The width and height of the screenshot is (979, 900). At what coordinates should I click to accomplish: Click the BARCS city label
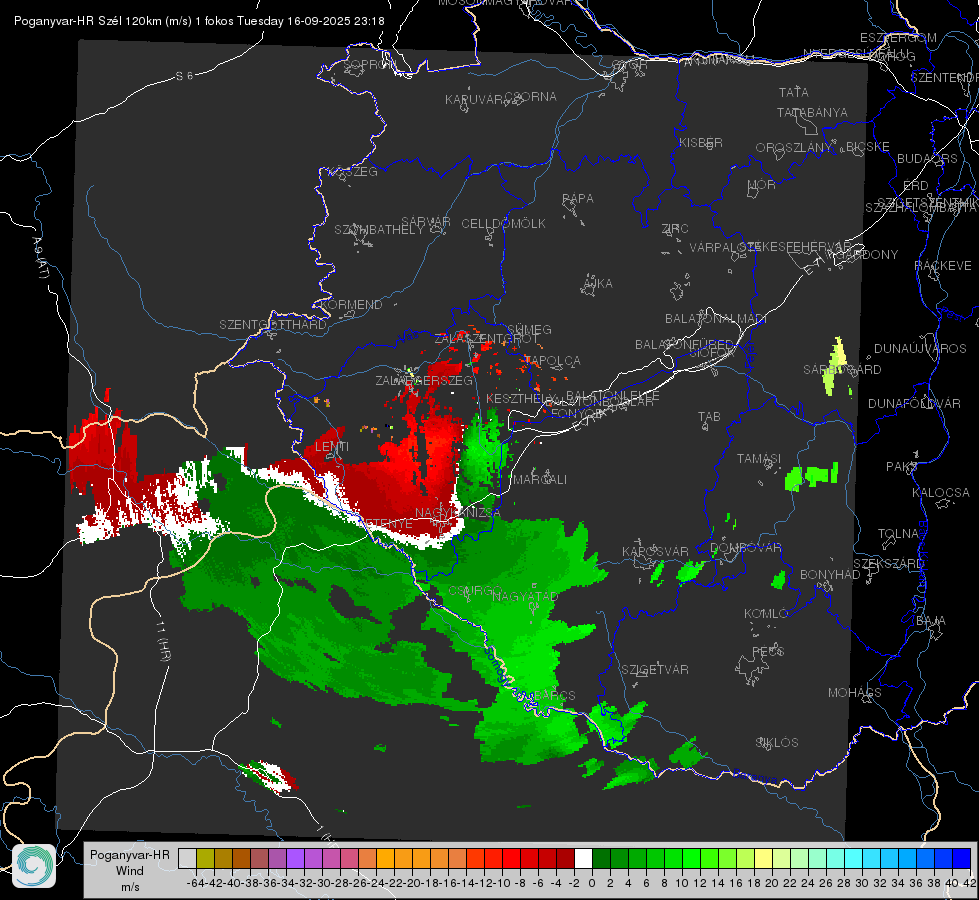click(x=554, y=695)
